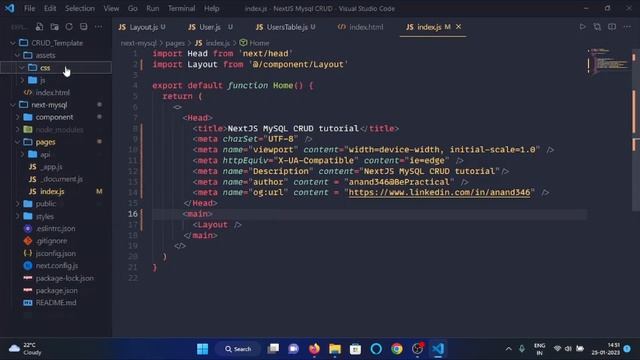
Task: Open Cortana circle icon on taskbar
Action: point(376,349)
